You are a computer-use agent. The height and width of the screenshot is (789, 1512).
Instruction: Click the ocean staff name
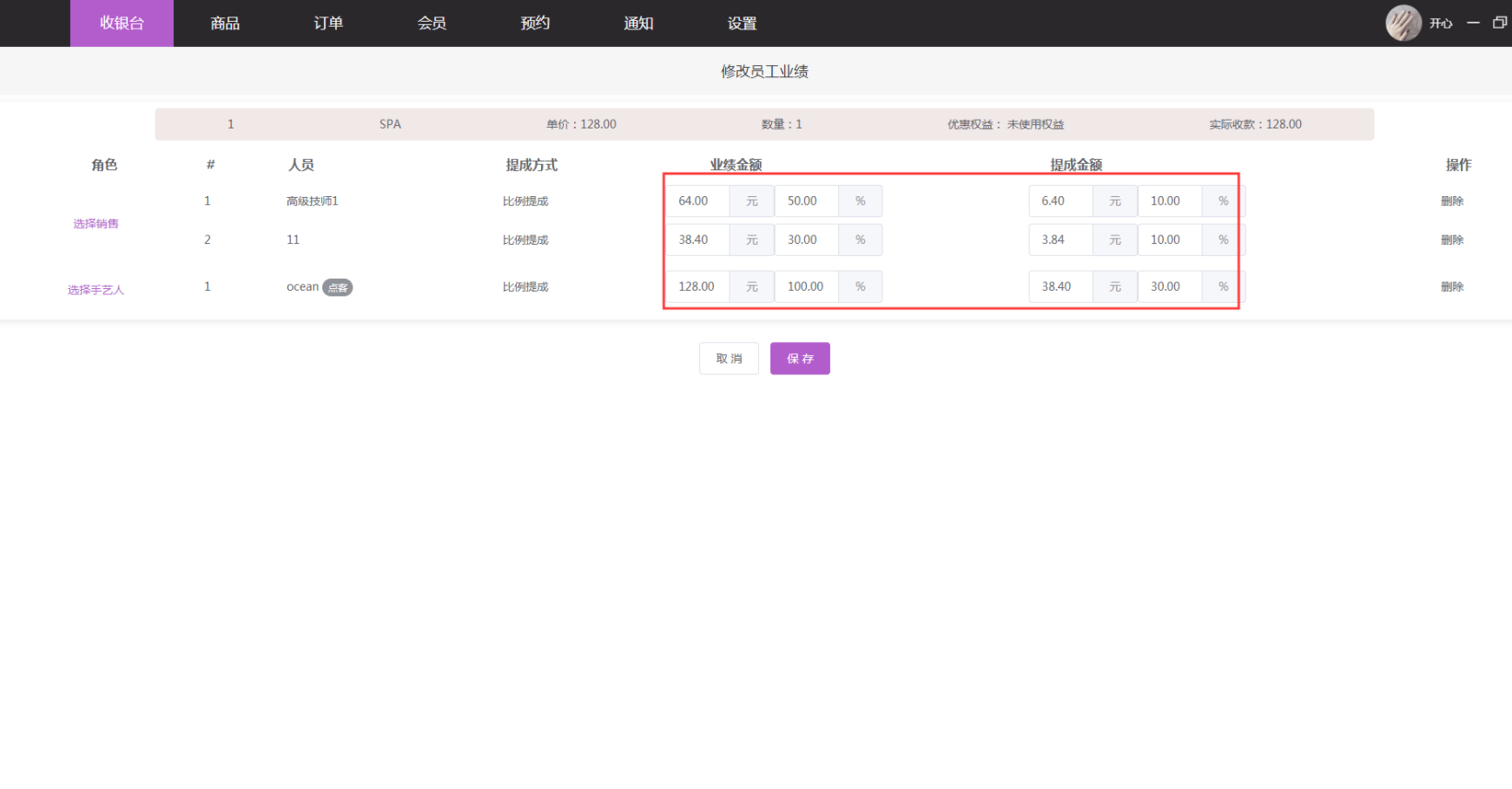coord(302,287)
